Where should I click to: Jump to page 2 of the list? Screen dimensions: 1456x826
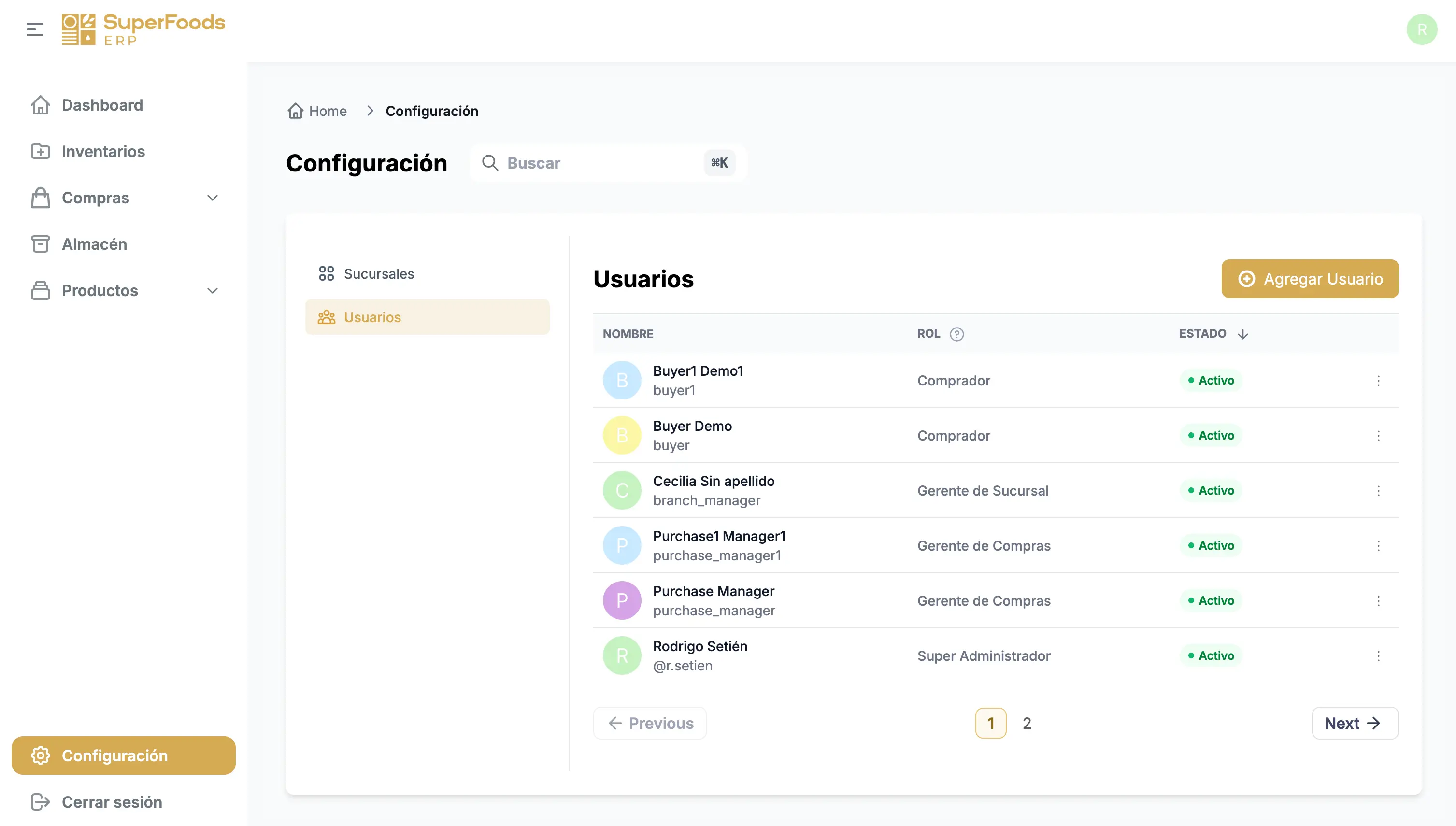click(1026, 723)
